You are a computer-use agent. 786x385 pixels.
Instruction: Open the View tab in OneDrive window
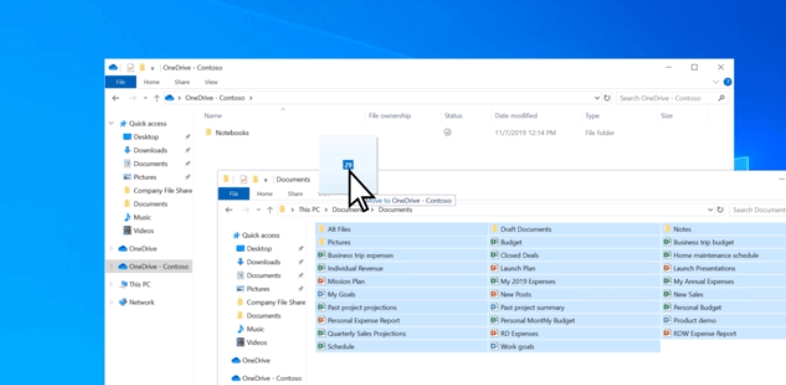click(211, 82)
